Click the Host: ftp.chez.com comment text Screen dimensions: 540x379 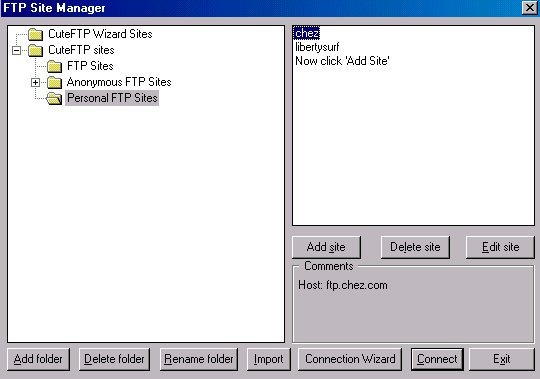point(343,285)
